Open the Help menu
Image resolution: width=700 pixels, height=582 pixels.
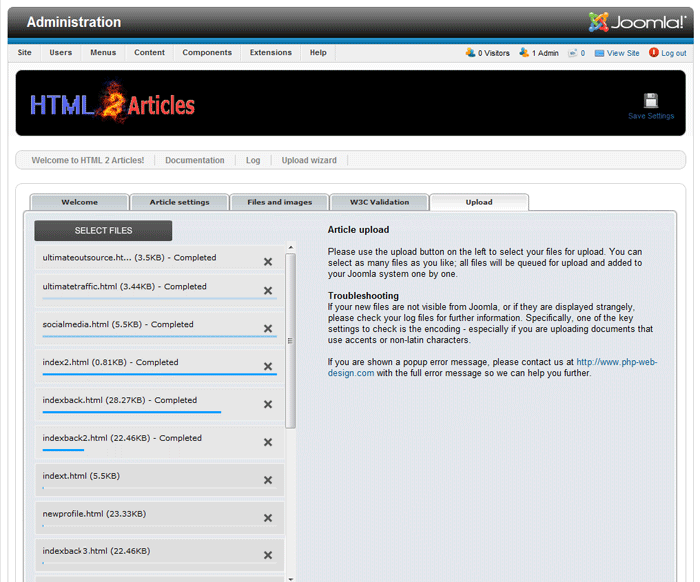tap(318, 53)
